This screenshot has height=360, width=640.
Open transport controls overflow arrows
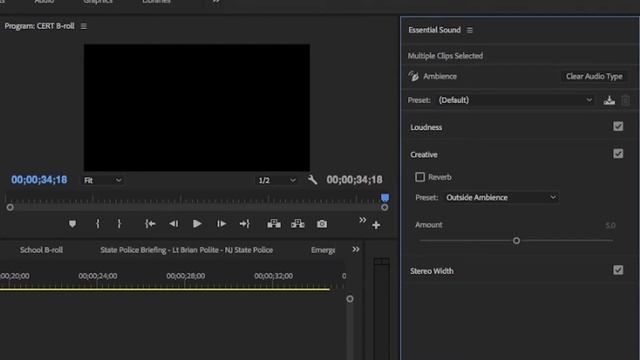[x=362, y=220]
